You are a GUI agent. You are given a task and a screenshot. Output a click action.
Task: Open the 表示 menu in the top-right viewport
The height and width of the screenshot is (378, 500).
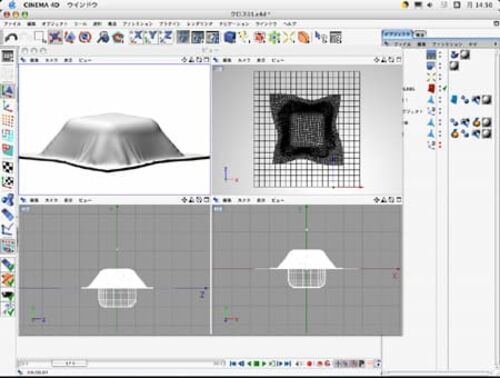261,60
